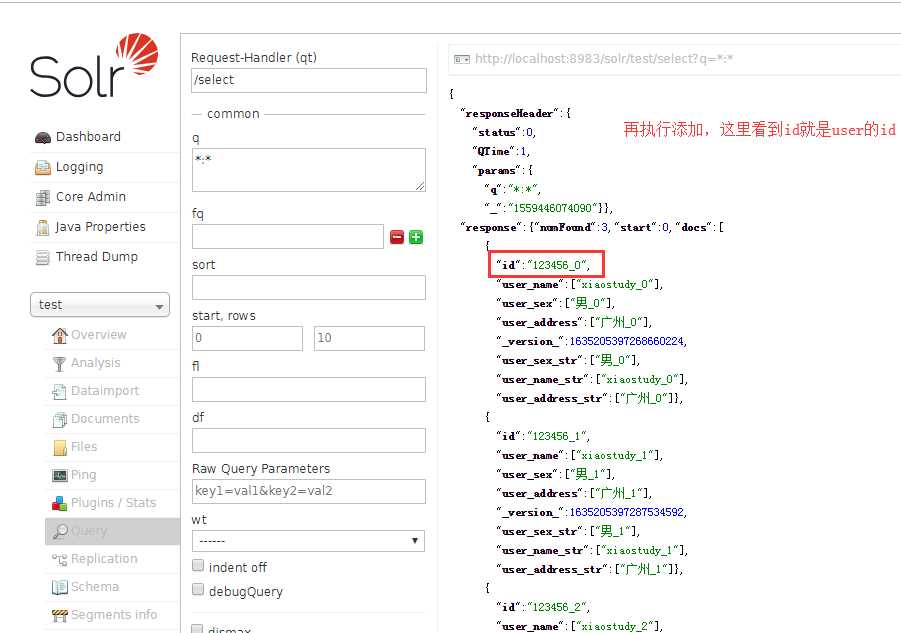This screenshot has width=901, height=633.
Task: Open the Dataimport page link
Action: (105, 391)
